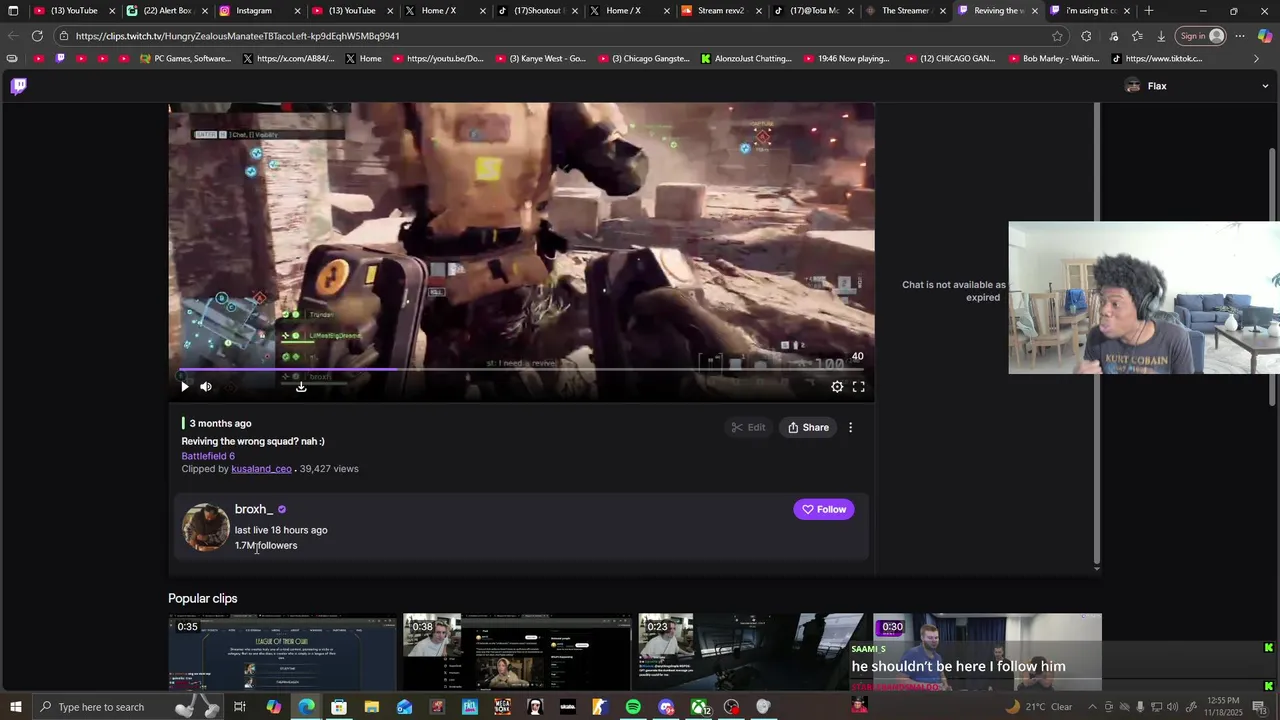Open browser three-dot settings menu

(1240, 36)
